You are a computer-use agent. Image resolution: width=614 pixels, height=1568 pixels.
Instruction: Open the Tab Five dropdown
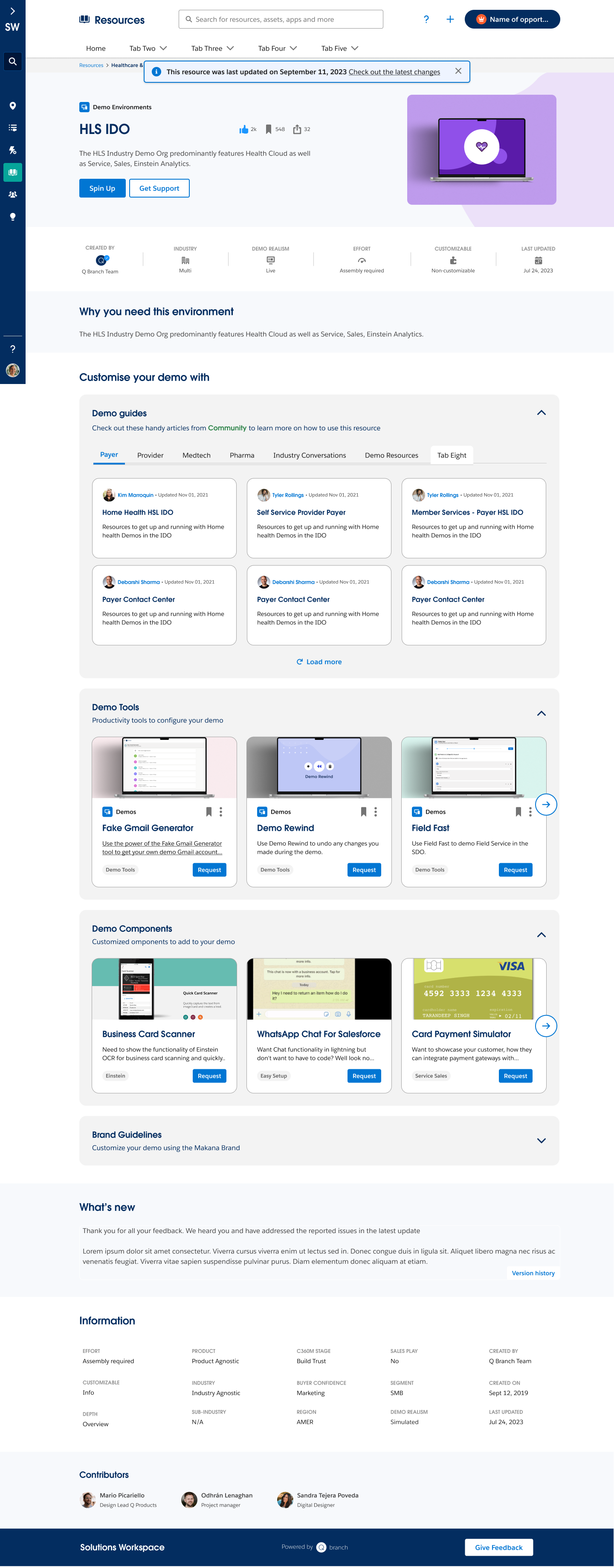[x=339, y=48]
